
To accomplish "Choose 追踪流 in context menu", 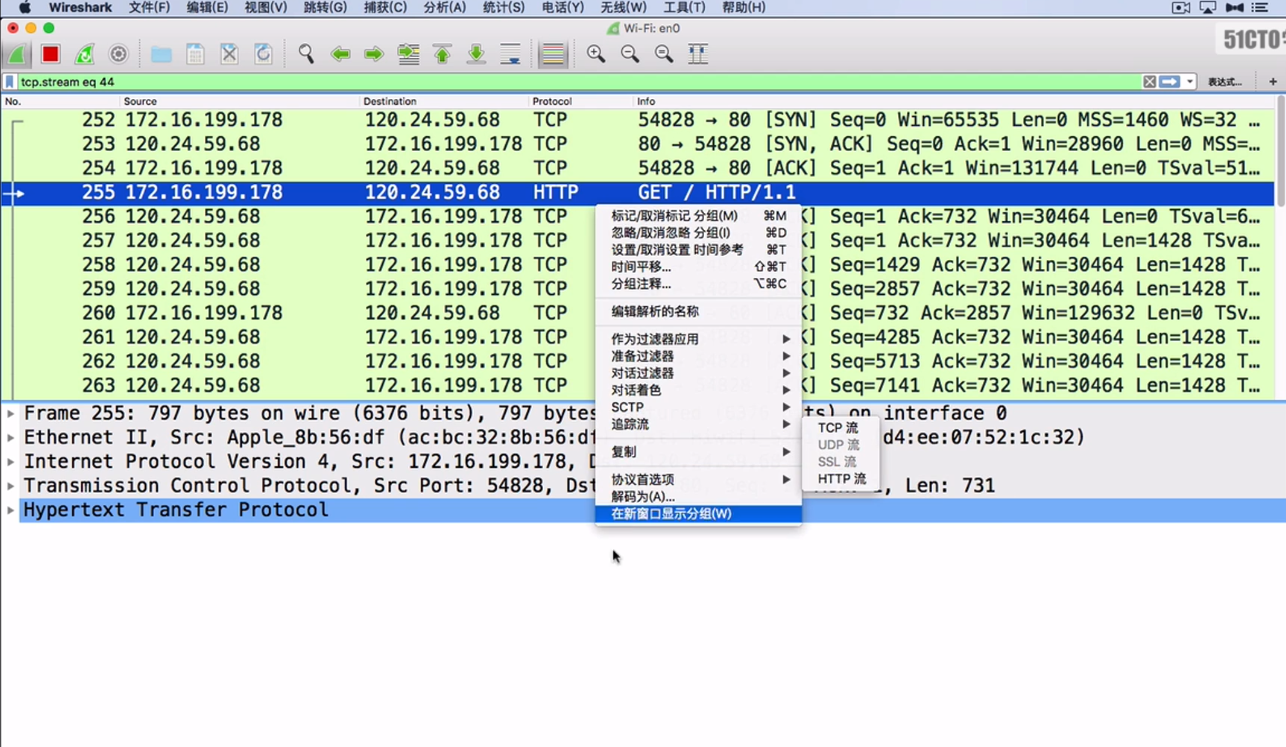I will (x=698, y=424).
